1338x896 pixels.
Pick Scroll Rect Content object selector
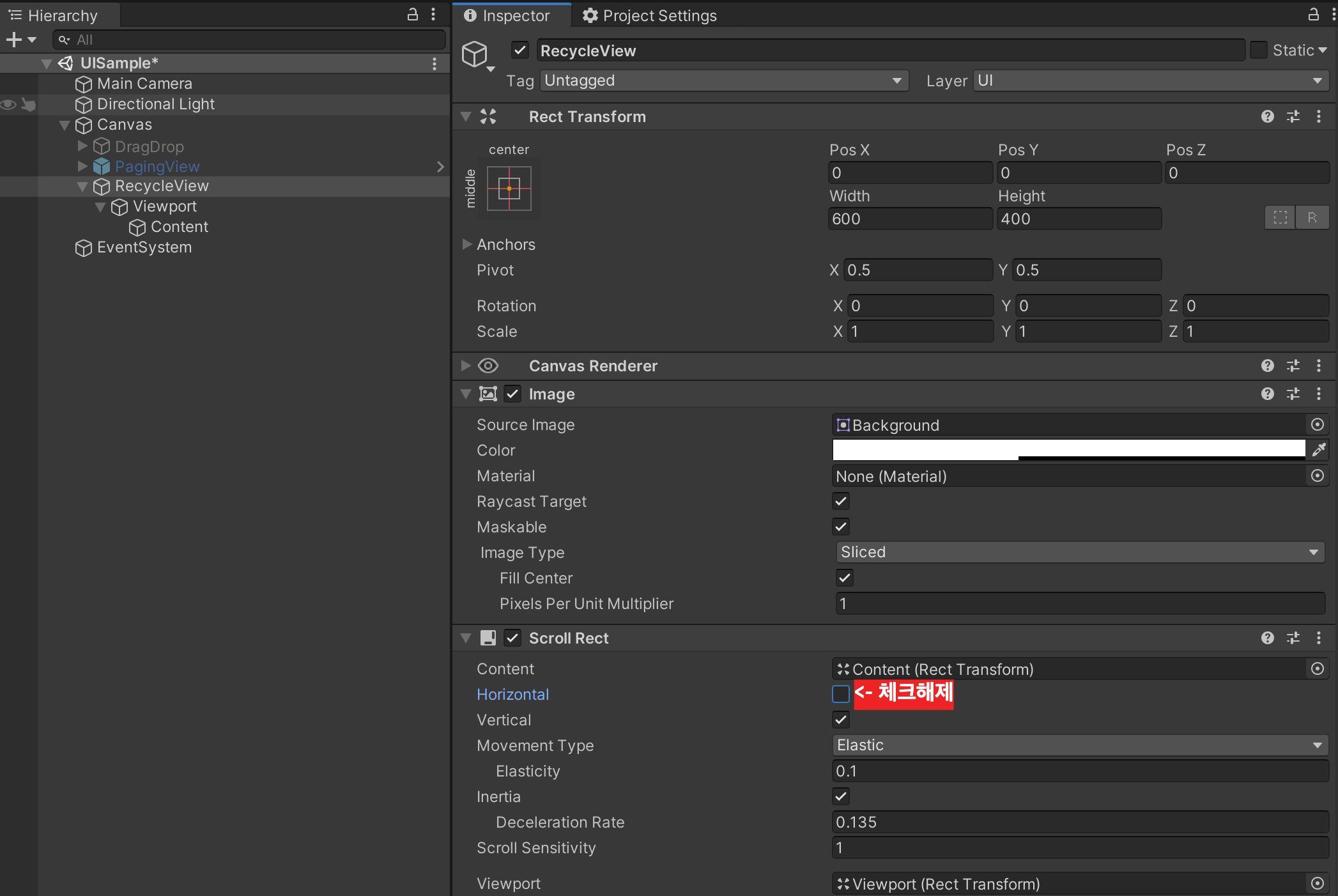pyautogui.click(x=1318, y=669)
